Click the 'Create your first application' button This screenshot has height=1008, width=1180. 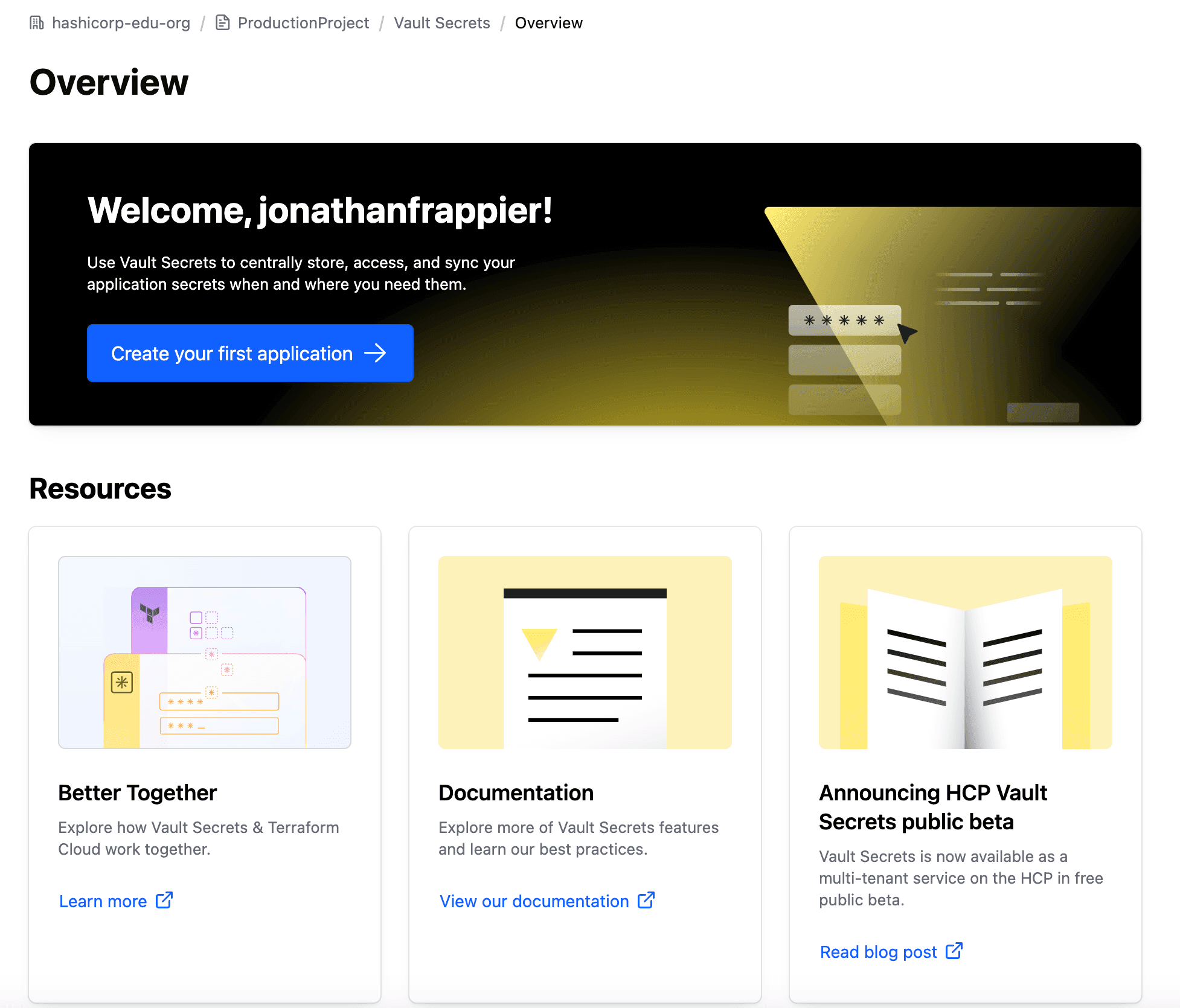click(250, 352)
